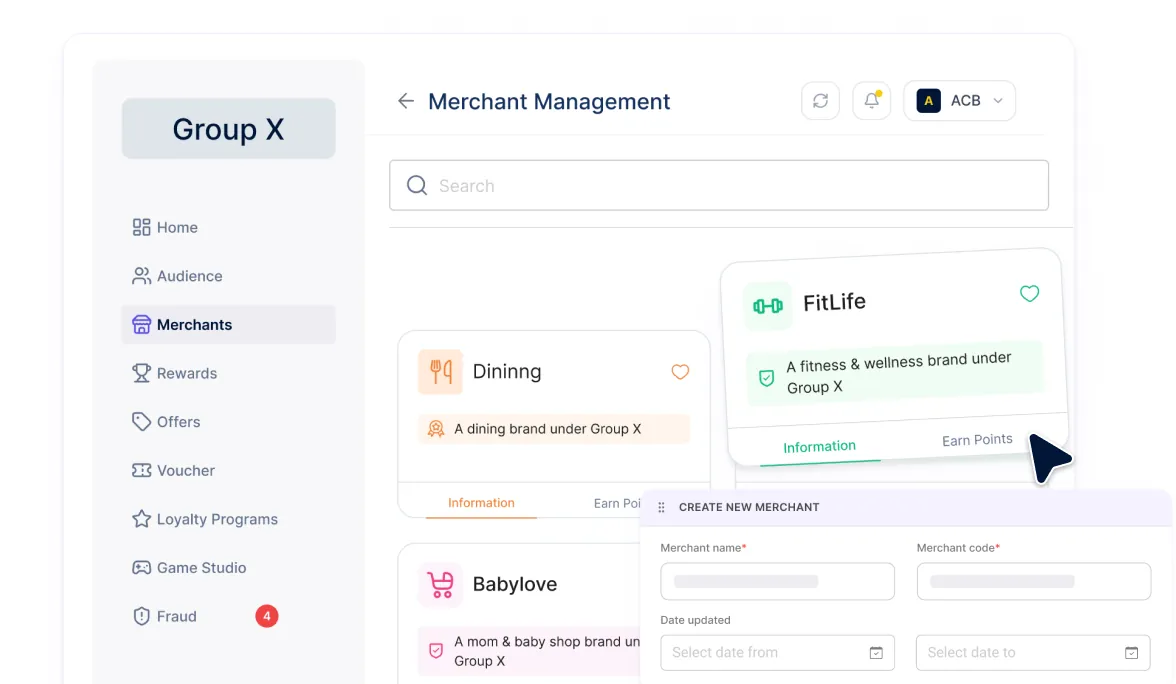Favorite the FitLife merchant with heart
1176x684 pixels.
click(1030, 293)
